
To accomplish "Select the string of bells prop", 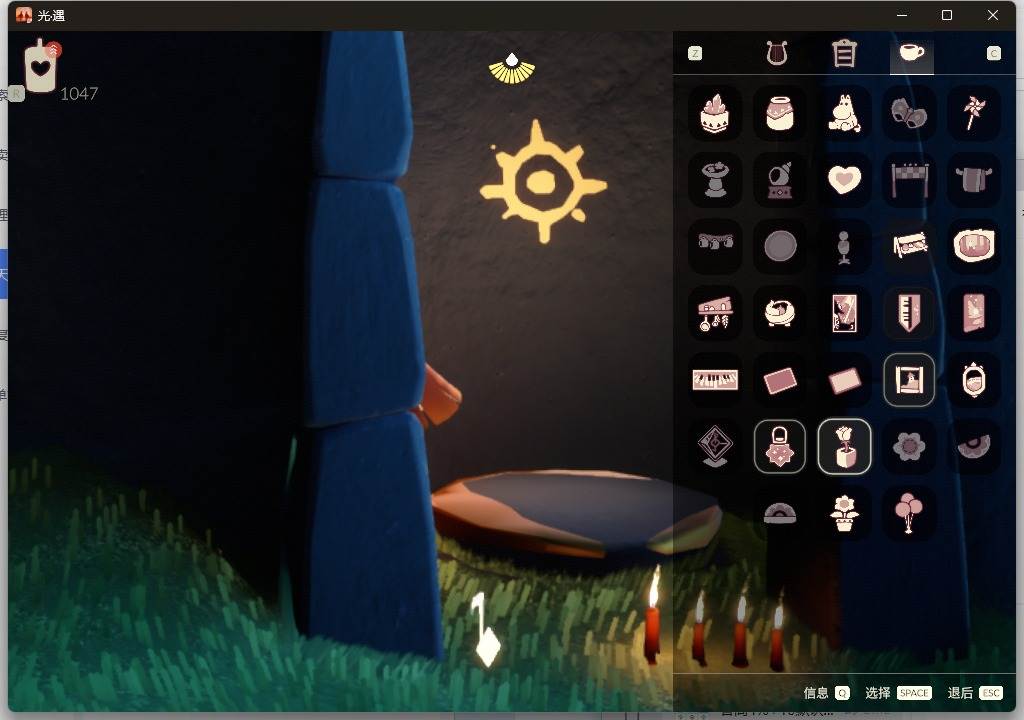I will (715, 246).
